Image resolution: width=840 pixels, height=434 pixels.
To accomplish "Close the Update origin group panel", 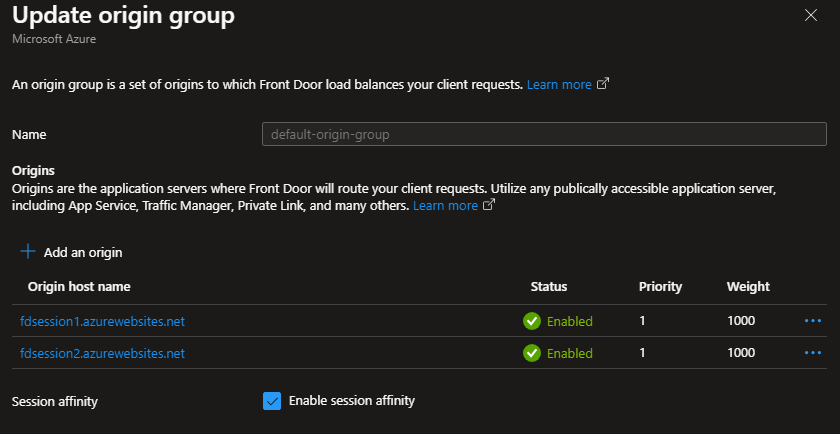I will [811, 16].
